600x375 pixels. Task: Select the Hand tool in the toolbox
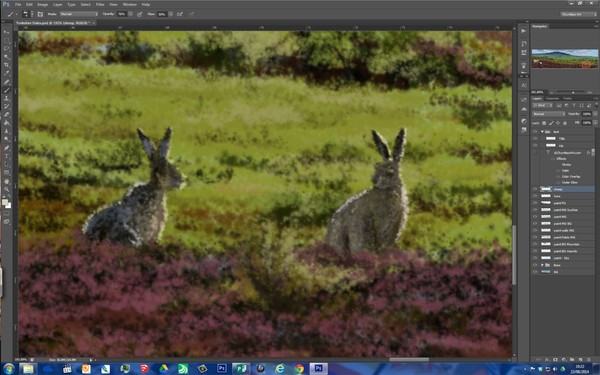pos(7,181)
